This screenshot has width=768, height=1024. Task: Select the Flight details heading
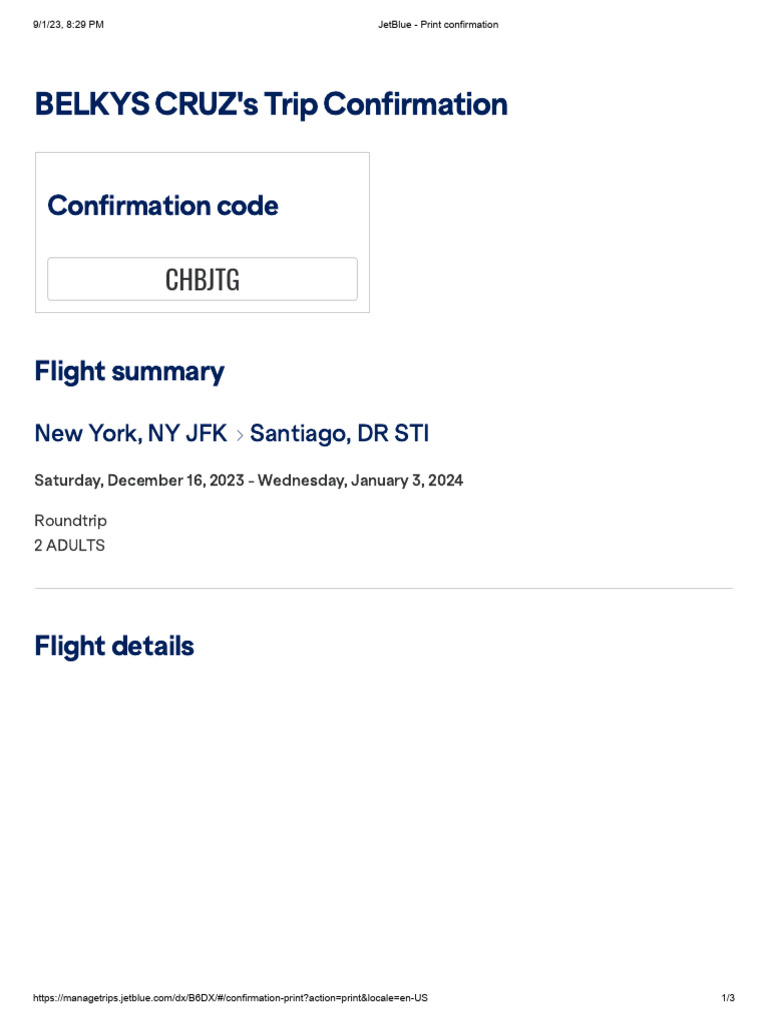coord(114,646)
